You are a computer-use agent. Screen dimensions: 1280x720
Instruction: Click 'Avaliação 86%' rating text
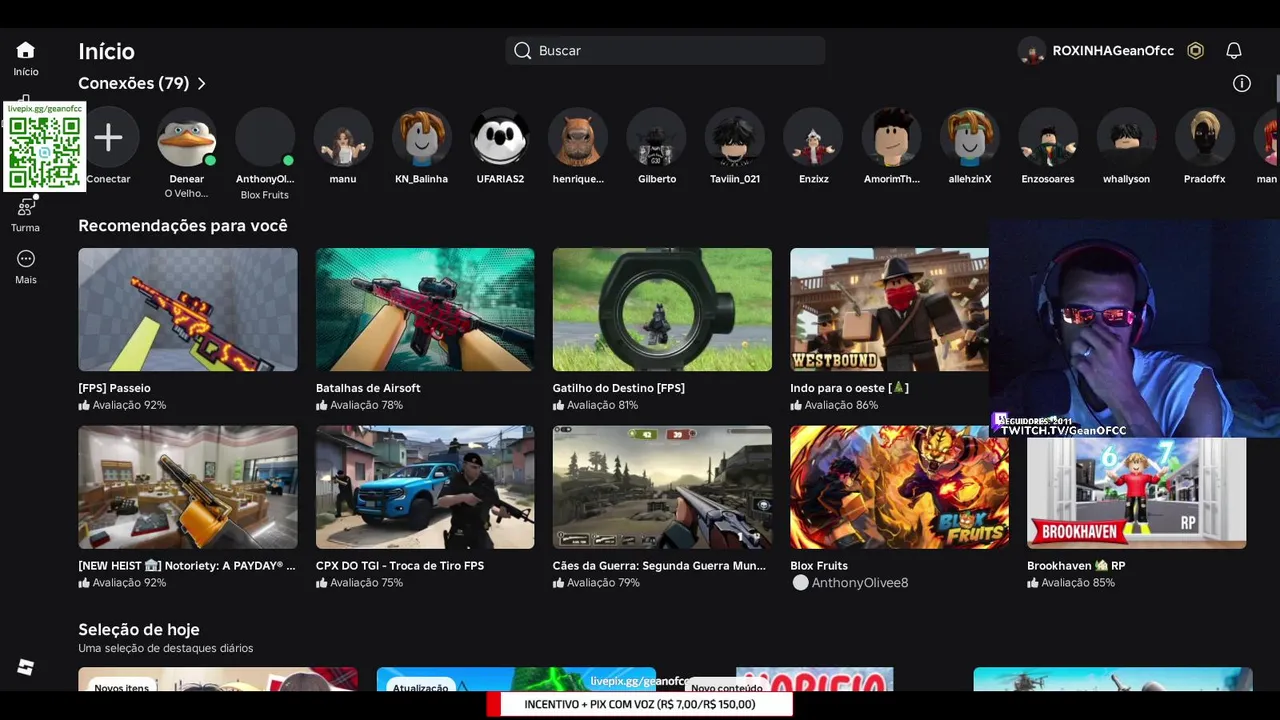[841, 405]
